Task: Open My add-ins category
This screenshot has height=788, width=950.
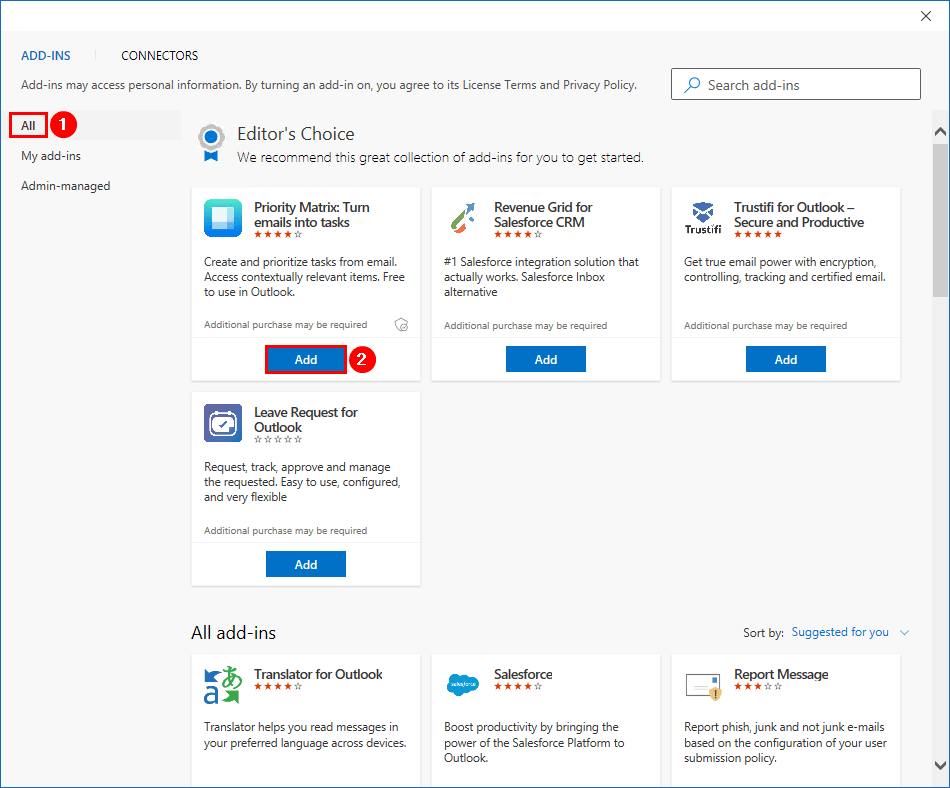Action: tap(51, 156)
